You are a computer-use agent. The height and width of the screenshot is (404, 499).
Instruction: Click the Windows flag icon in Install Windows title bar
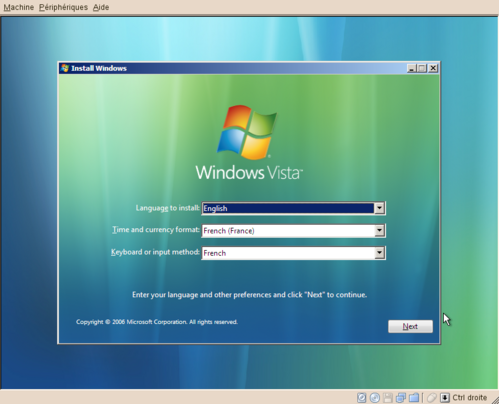coord(65,68)
